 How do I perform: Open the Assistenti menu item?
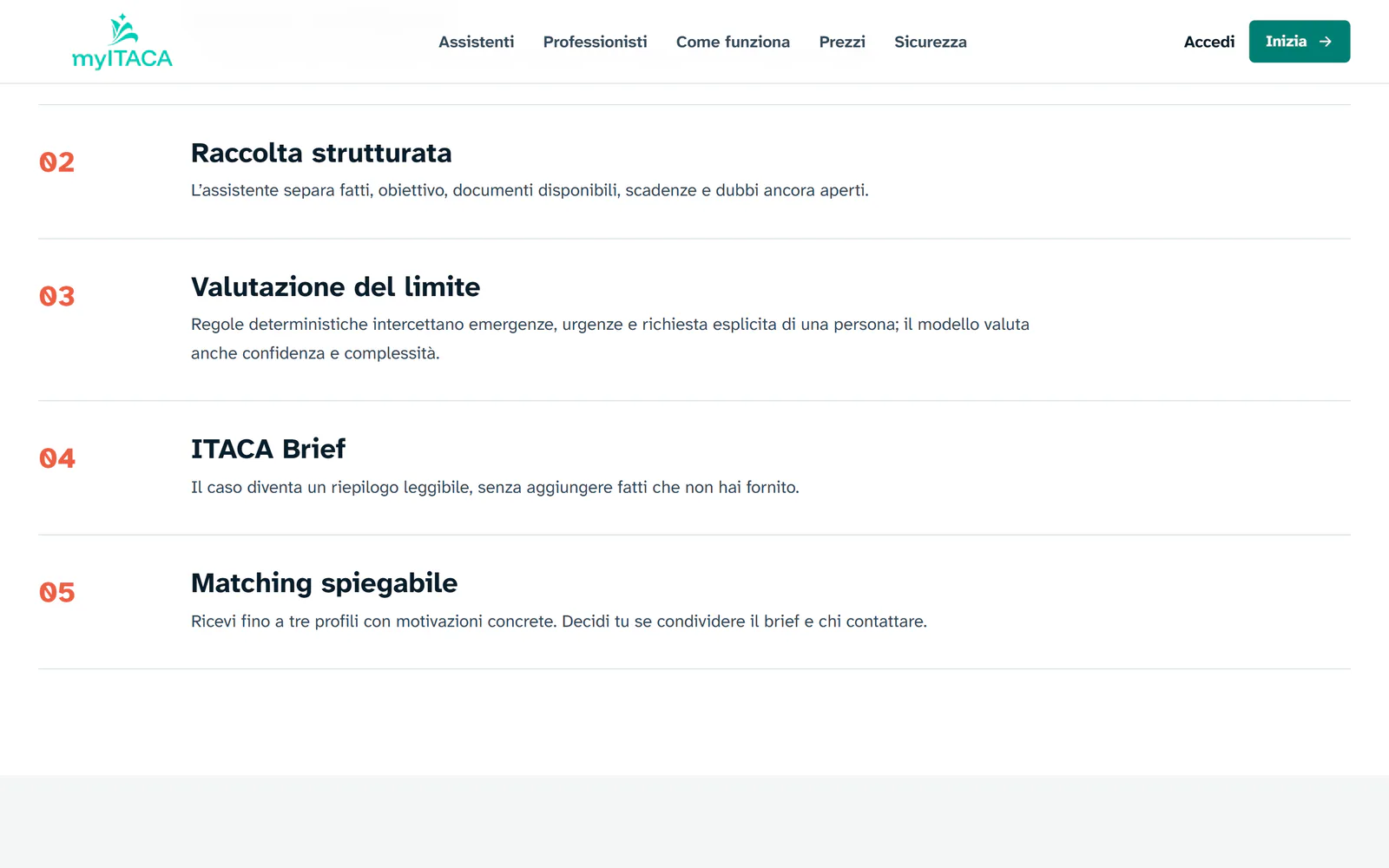pyautogui.click(x=476, y=42)
